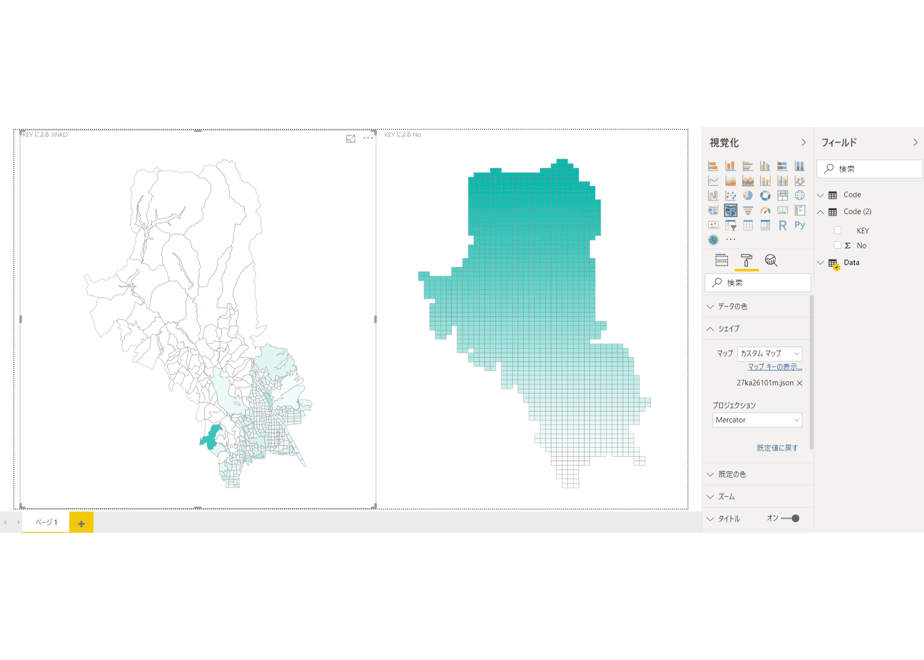This screenshot has height=660, width=924.
Task: Collapse the Code (2) table
Action: pos(820,212)
